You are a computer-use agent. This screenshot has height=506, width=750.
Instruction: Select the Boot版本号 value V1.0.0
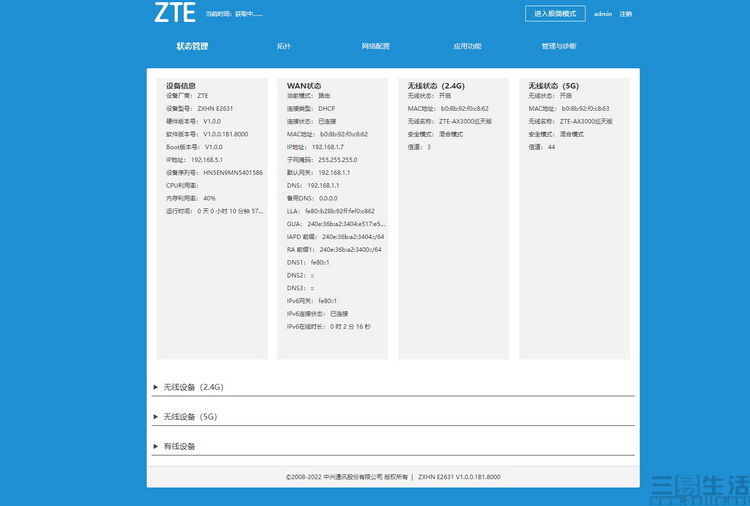(213, 147)
